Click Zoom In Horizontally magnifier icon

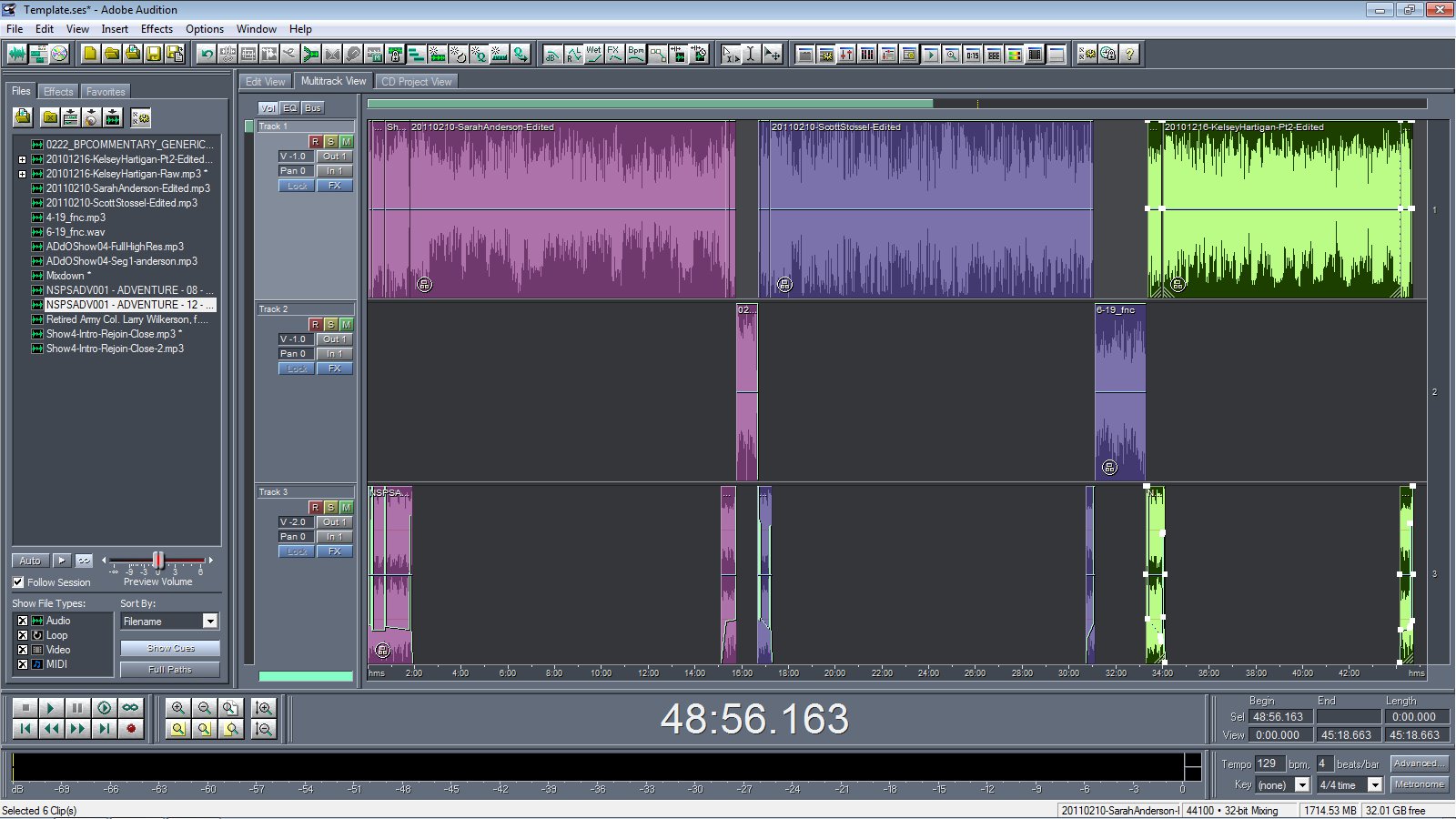pyautogui.click(x=178, y=707)
